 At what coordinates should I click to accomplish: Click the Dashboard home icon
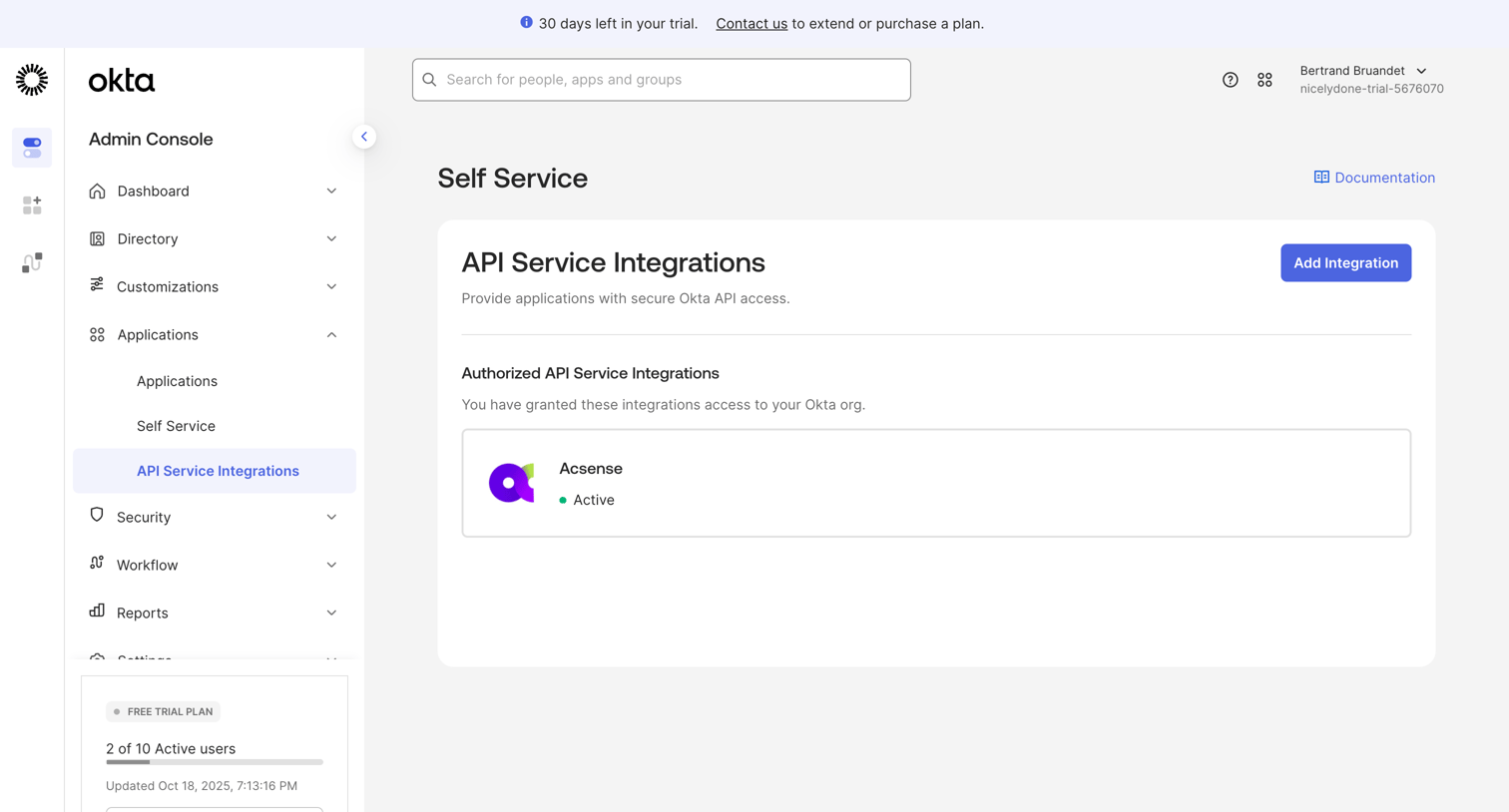click(97, 191)
